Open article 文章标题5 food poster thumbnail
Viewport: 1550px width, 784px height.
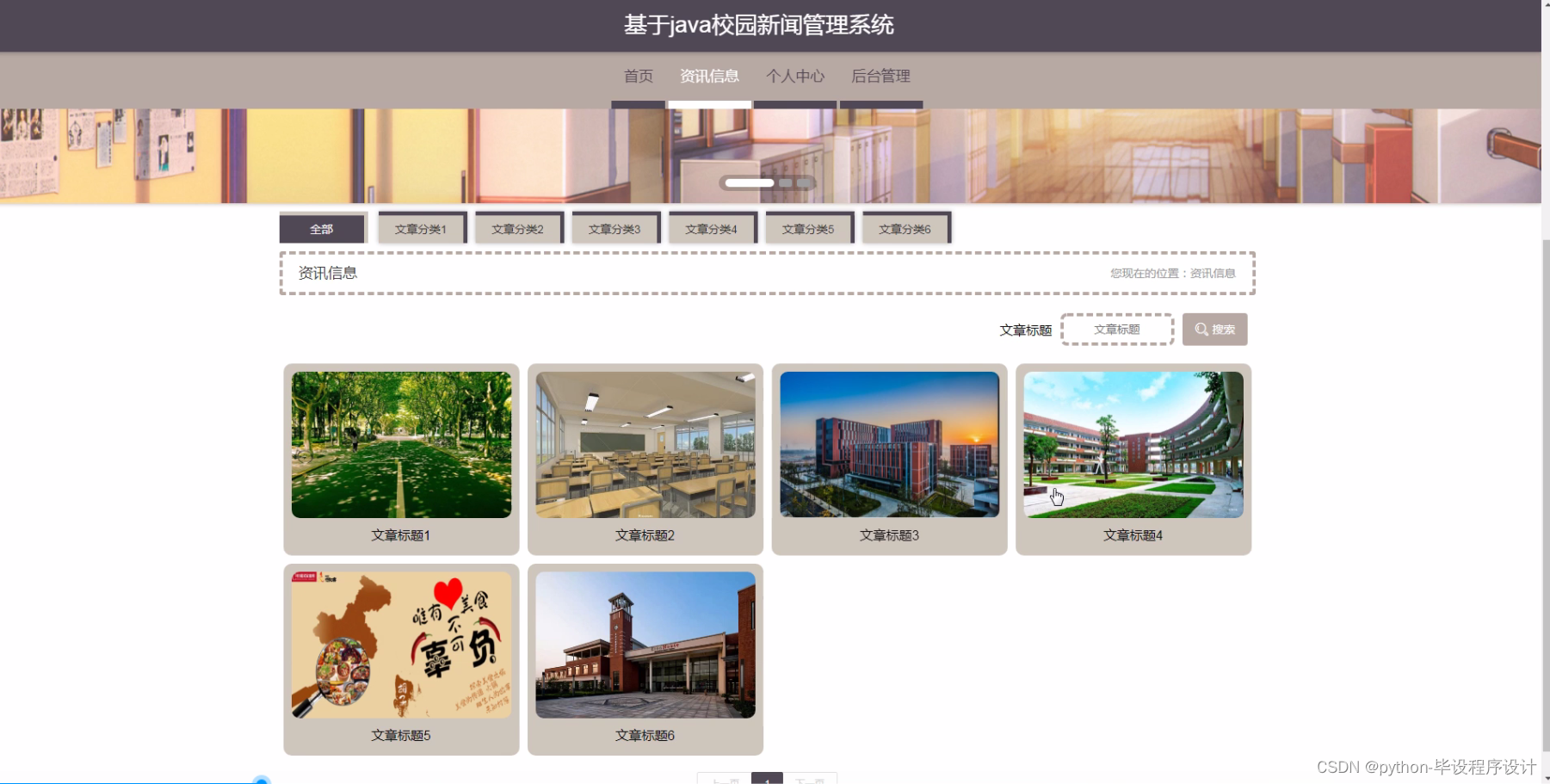(x=400, y=643)
